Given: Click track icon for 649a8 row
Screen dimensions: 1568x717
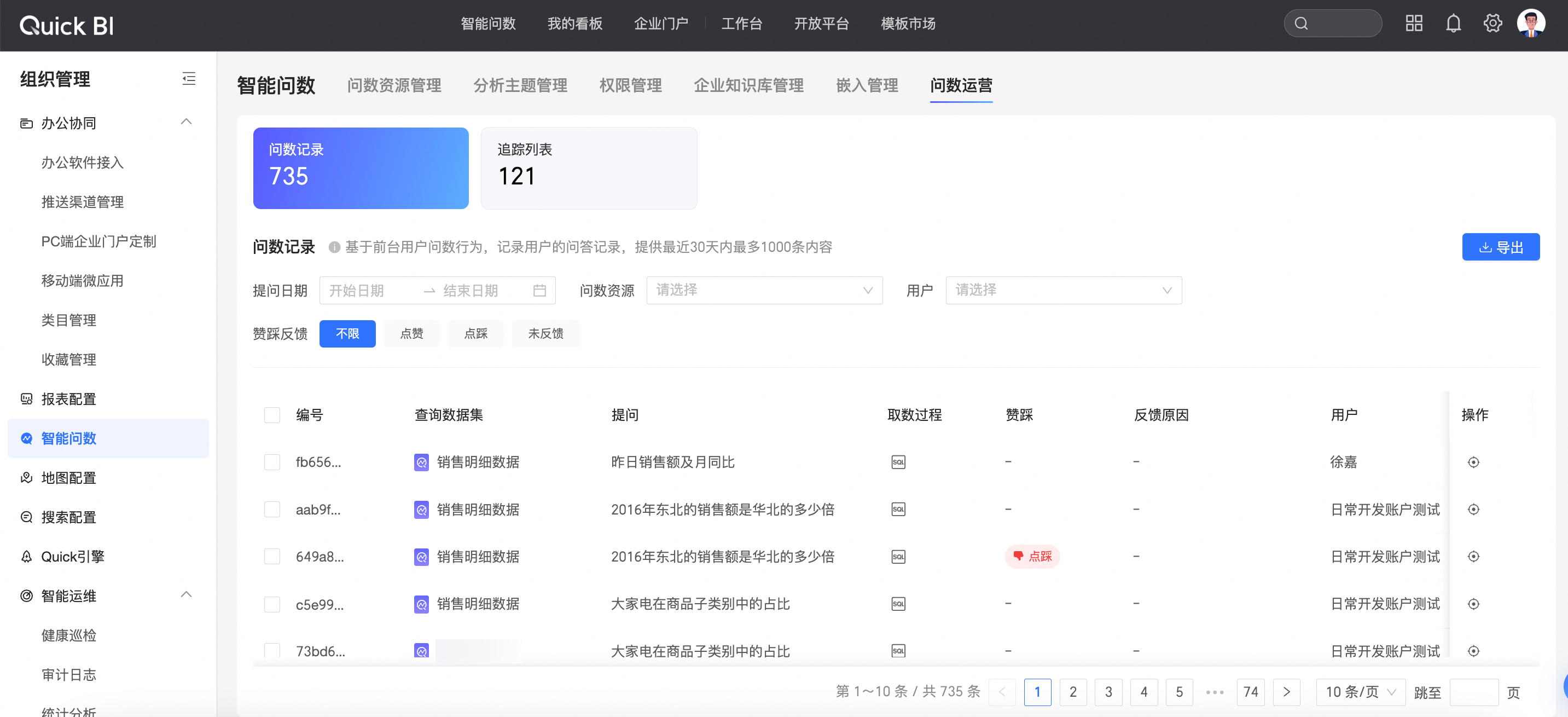Looking at the screenshot, I should pos(1473,557).
